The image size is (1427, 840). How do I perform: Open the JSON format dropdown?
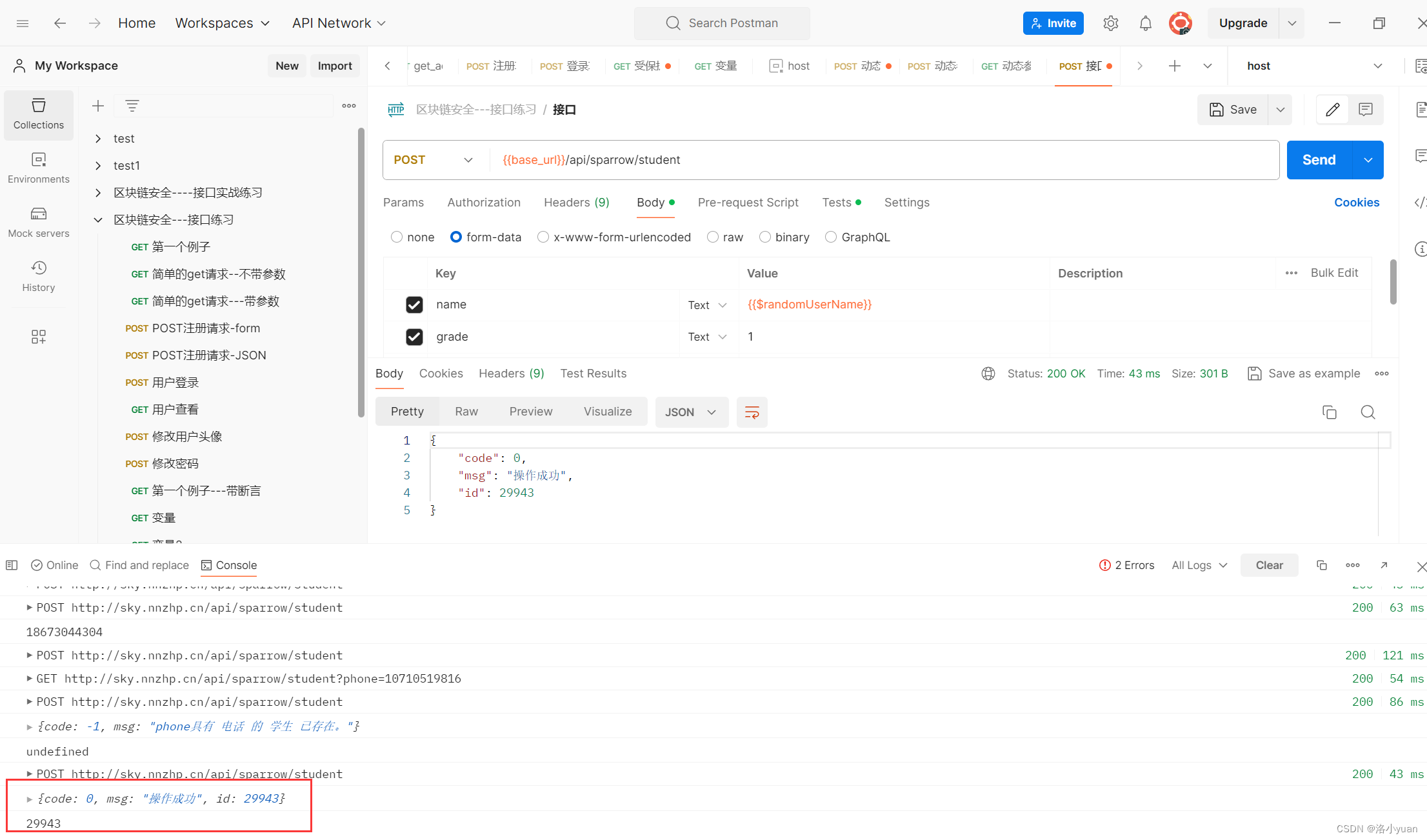tap(692, 412)
